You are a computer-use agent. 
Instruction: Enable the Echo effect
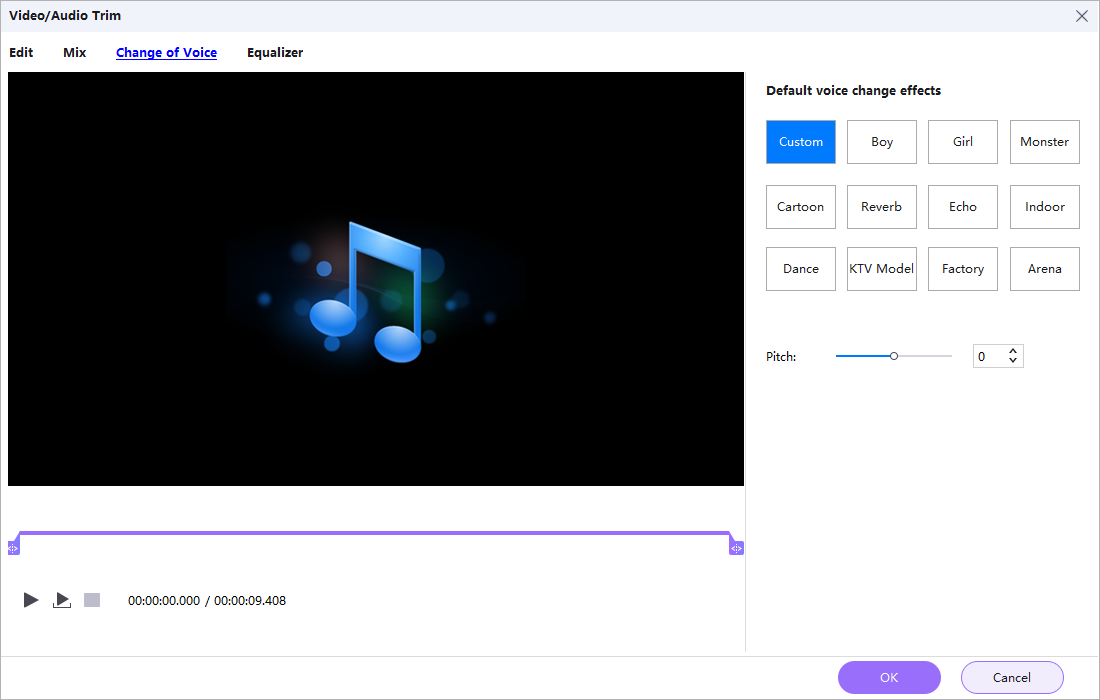pyautogui.click(x=962, y=207)
